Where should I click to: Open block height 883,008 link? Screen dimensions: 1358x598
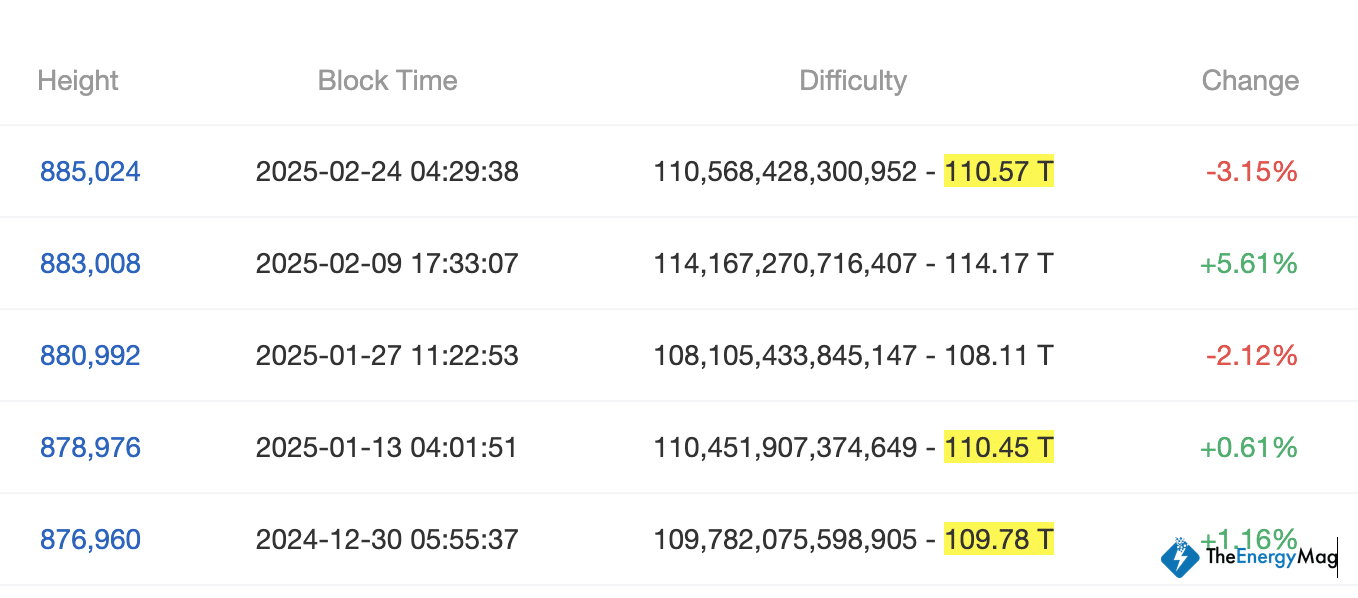(90, 264)
